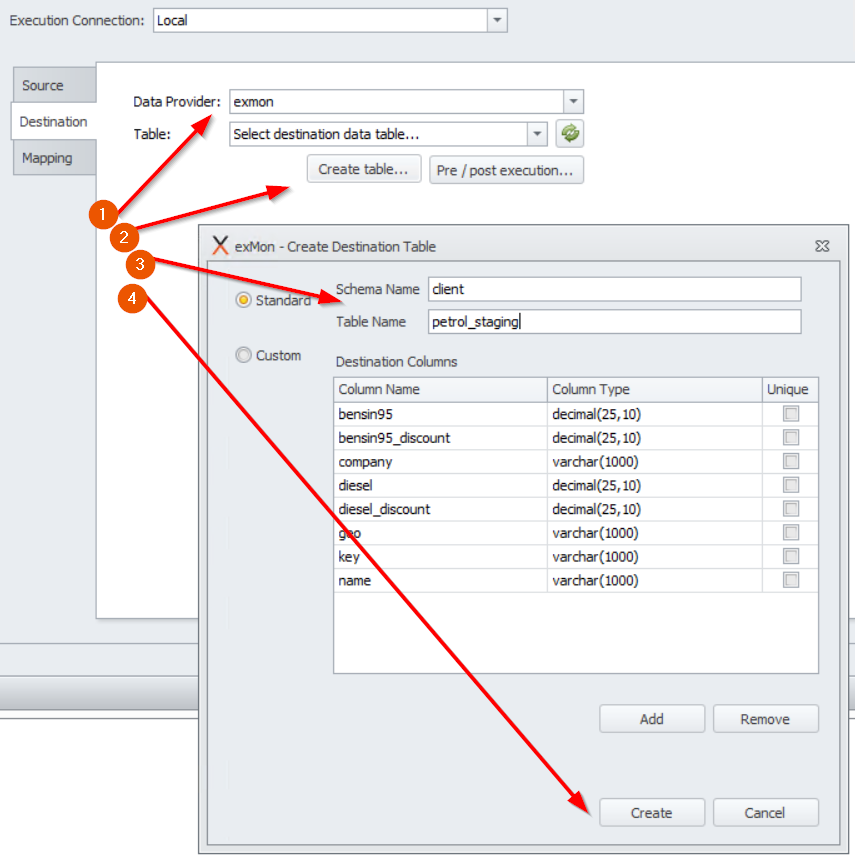Click the Schema Name input field
The height and width of the screenshot is (858, 855).
tap(614, 289)
